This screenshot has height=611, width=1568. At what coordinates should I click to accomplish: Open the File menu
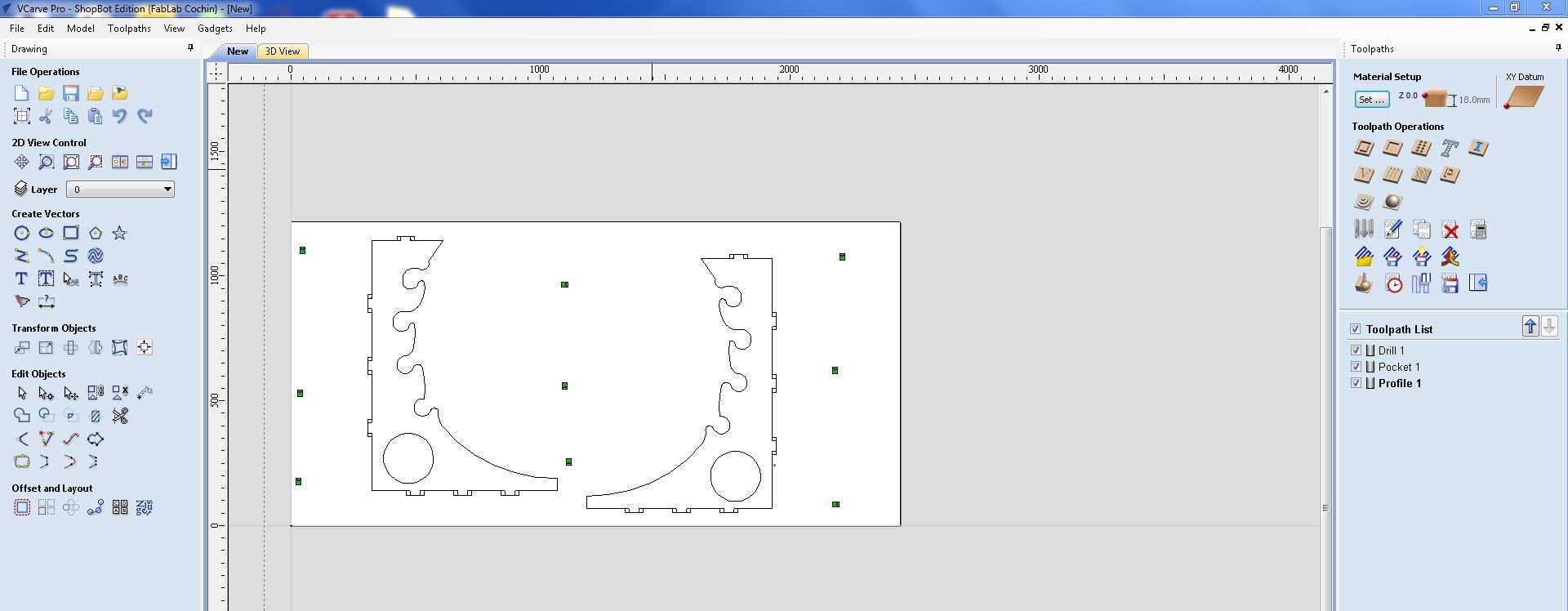click(17, 28)
